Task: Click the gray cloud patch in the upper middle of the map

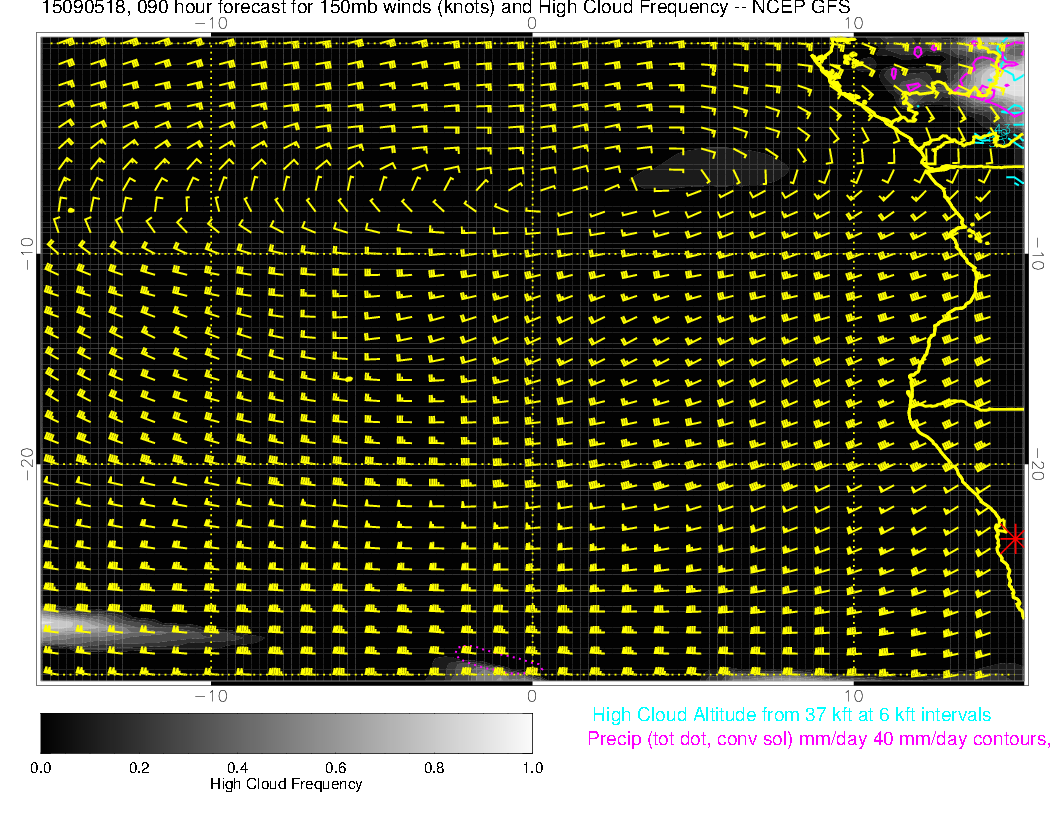Action: point(711,167)
